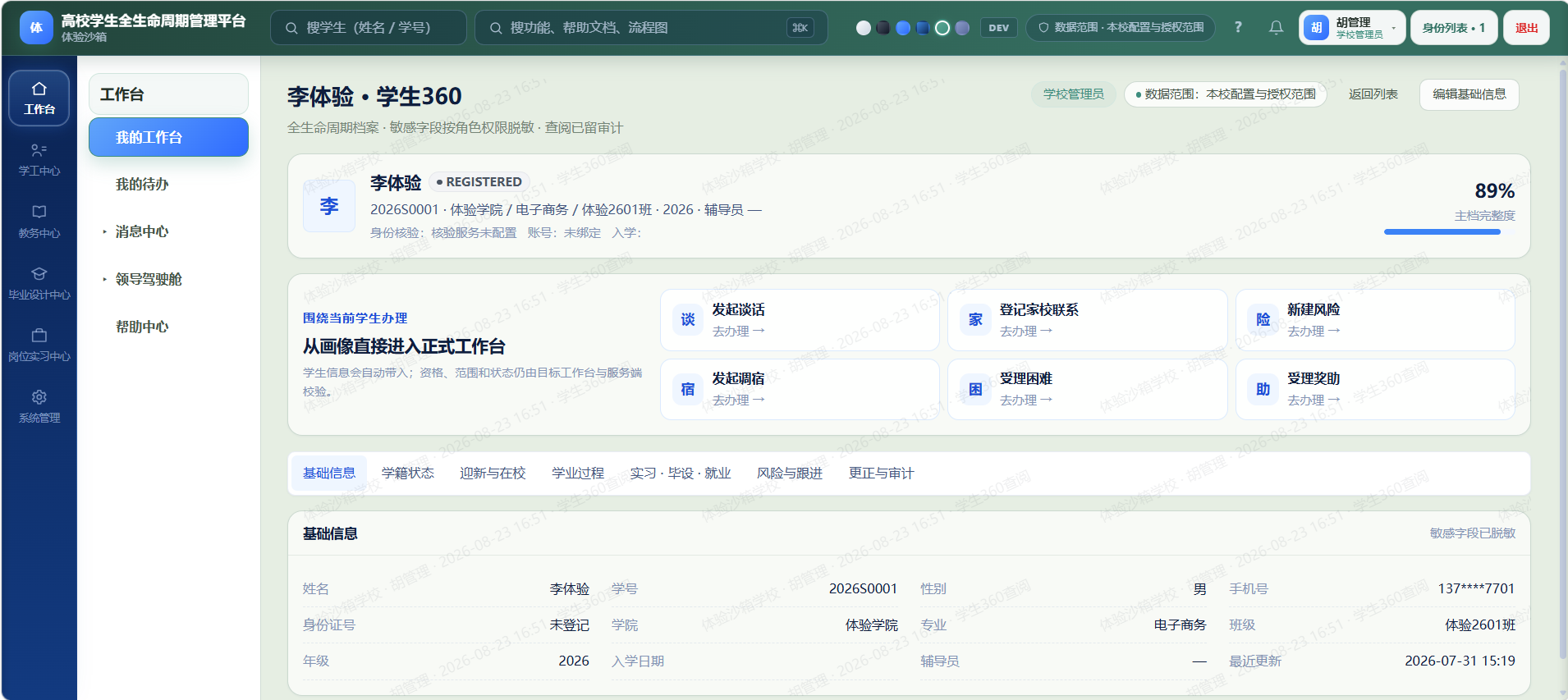
Task: Click 去办理 under 登记家校联系
Action: pos(1026,331)
